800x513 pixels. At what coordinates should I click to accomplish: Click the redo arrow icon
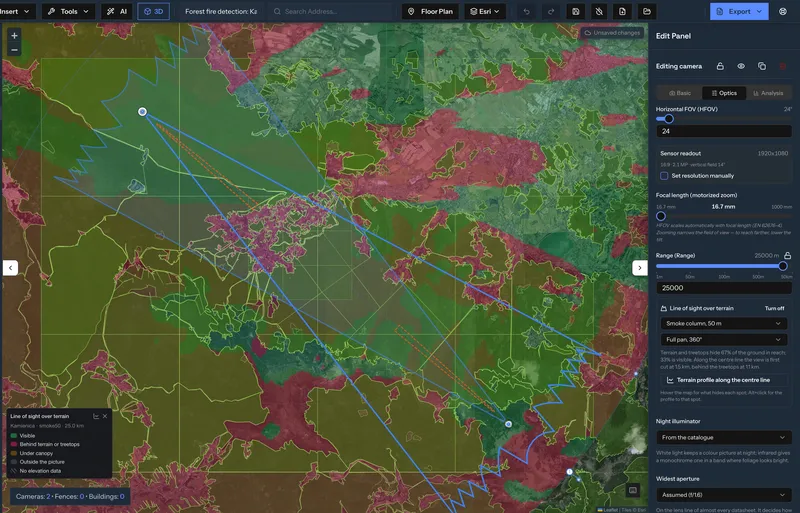pyautogui.click(x=551, y=11)
